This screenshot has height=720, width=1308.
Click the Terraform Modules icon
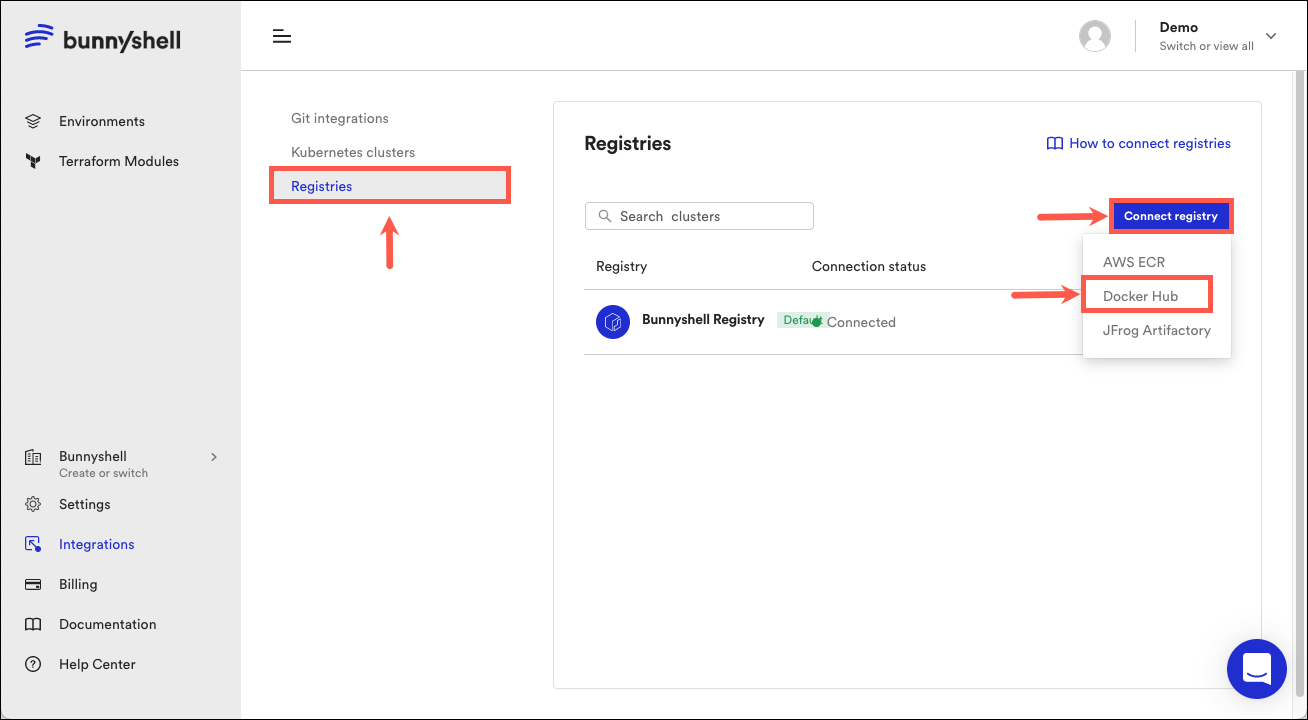[33, 161]
